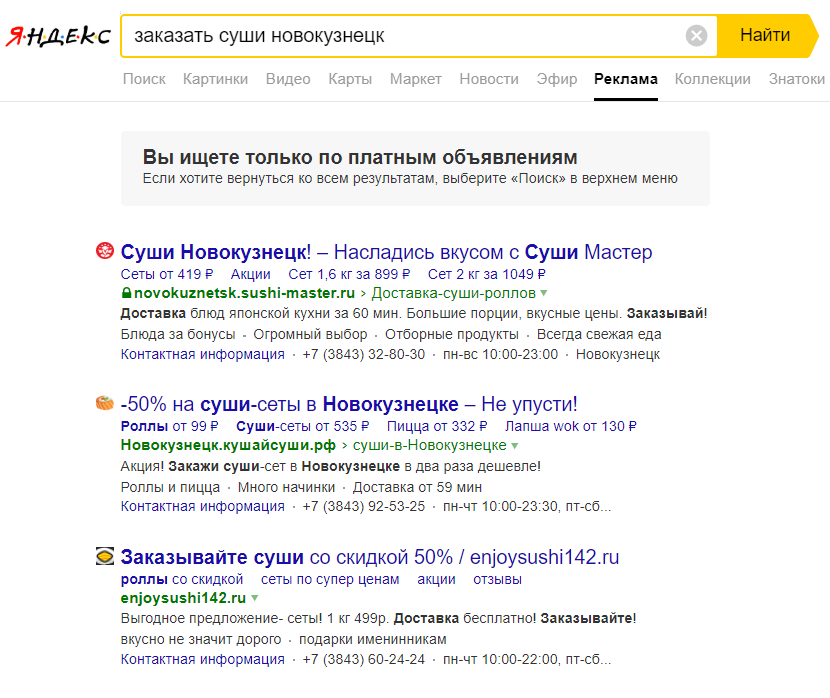The width and height of the screenshot is (830, 698).
Task: Click the text 'вкусно не значит дорого'
Action: point(201,639)
